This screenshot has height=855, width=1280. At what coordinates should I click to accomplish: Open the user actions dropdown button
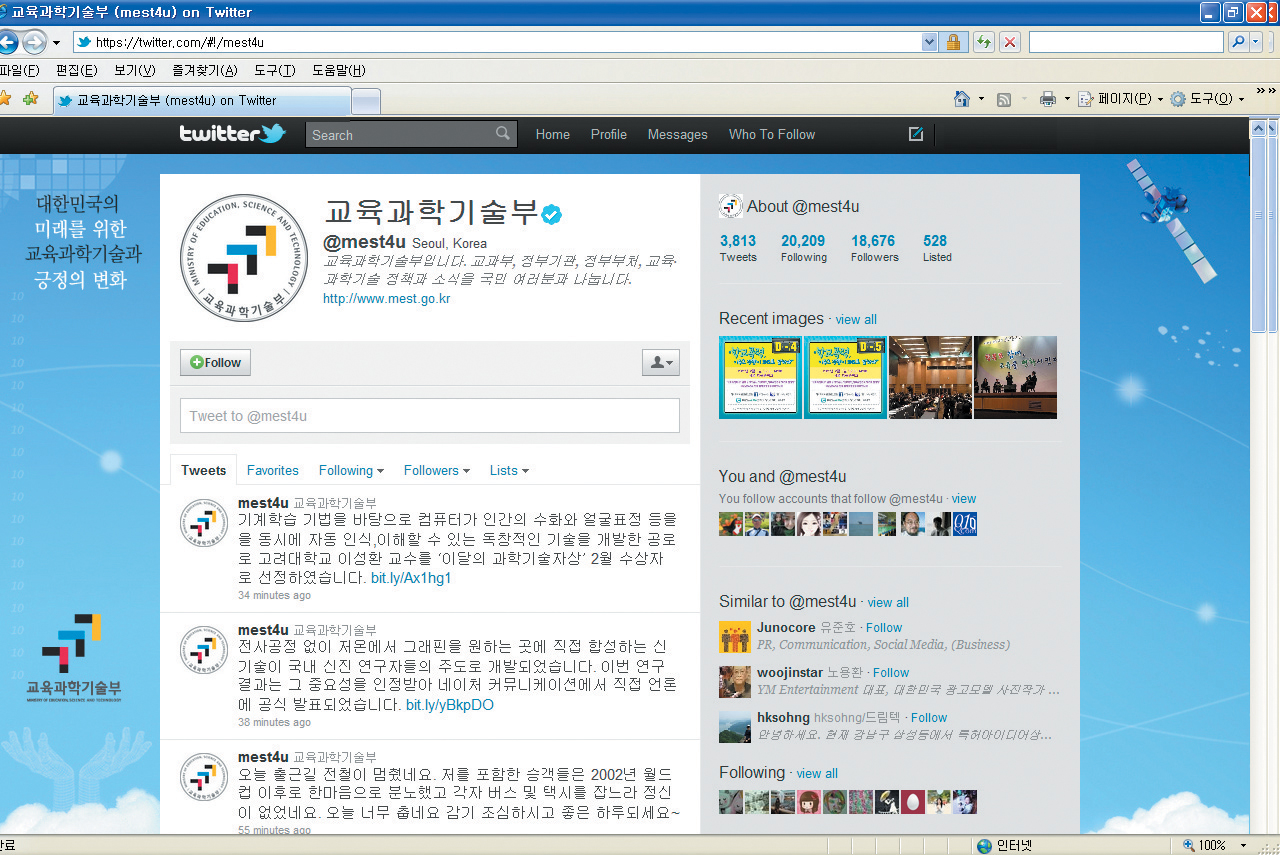[x=660, y=363]
